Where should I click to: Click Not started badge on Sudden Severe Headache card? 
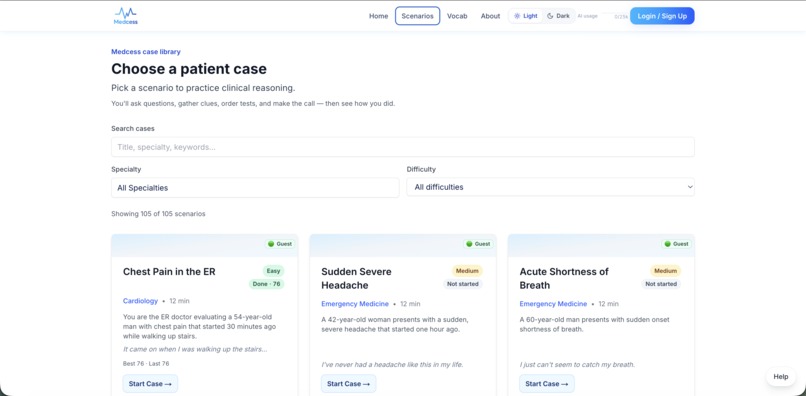point(463,284)
